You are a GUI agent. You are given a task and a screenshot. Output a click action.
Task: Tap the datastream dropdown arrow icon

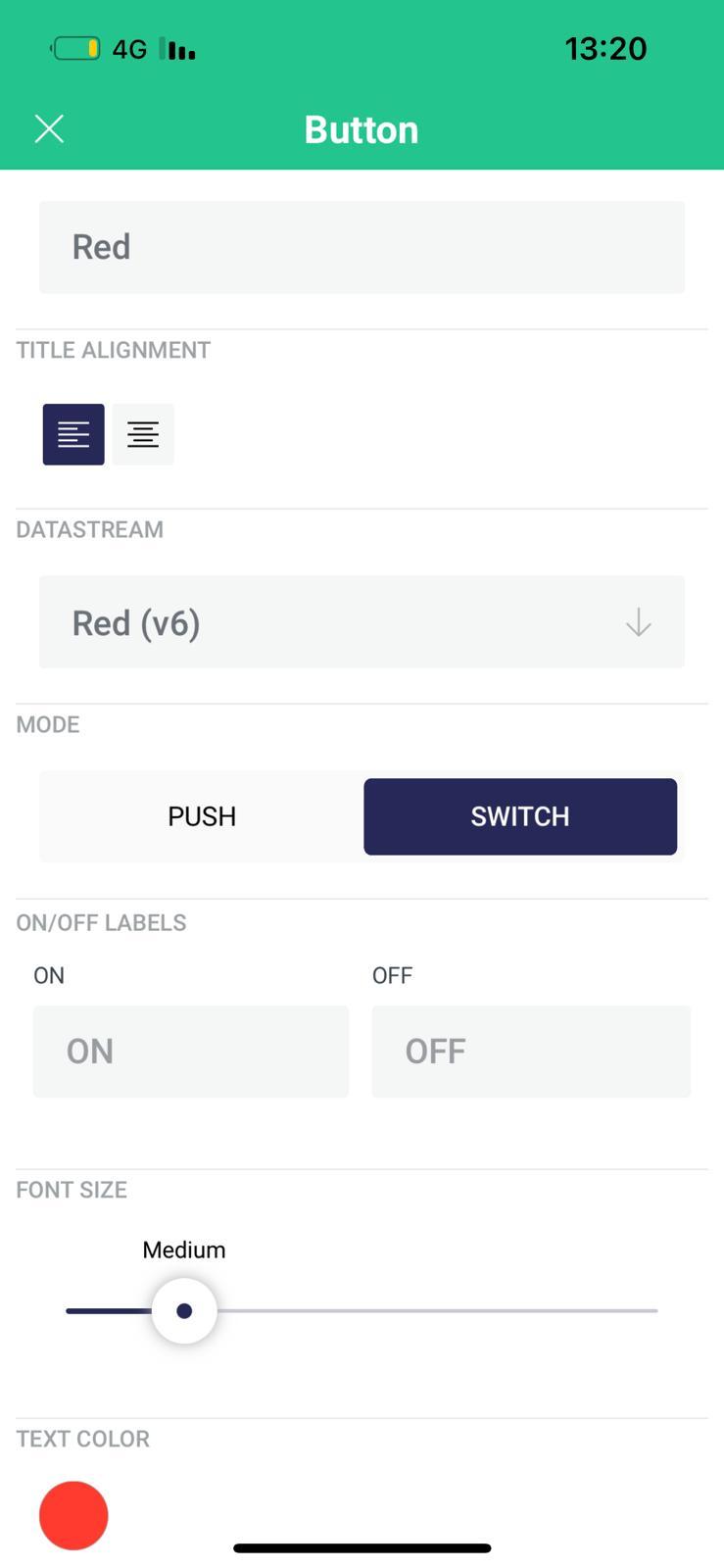point(638,622)
